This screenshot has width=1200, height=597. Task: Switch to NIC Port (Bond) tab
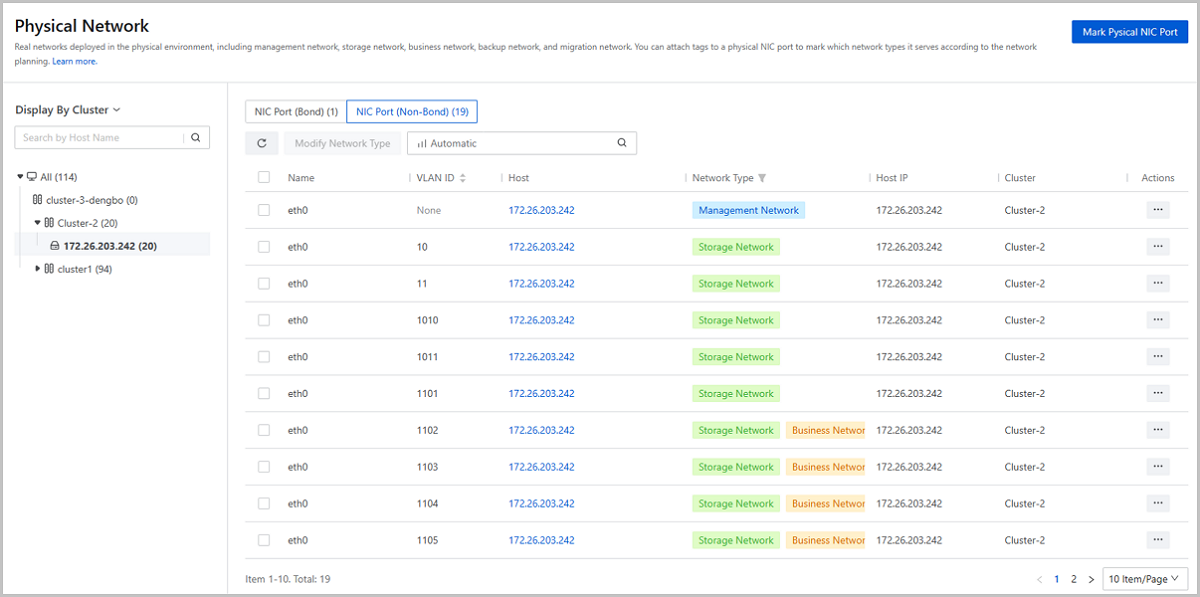coord(296,111)
